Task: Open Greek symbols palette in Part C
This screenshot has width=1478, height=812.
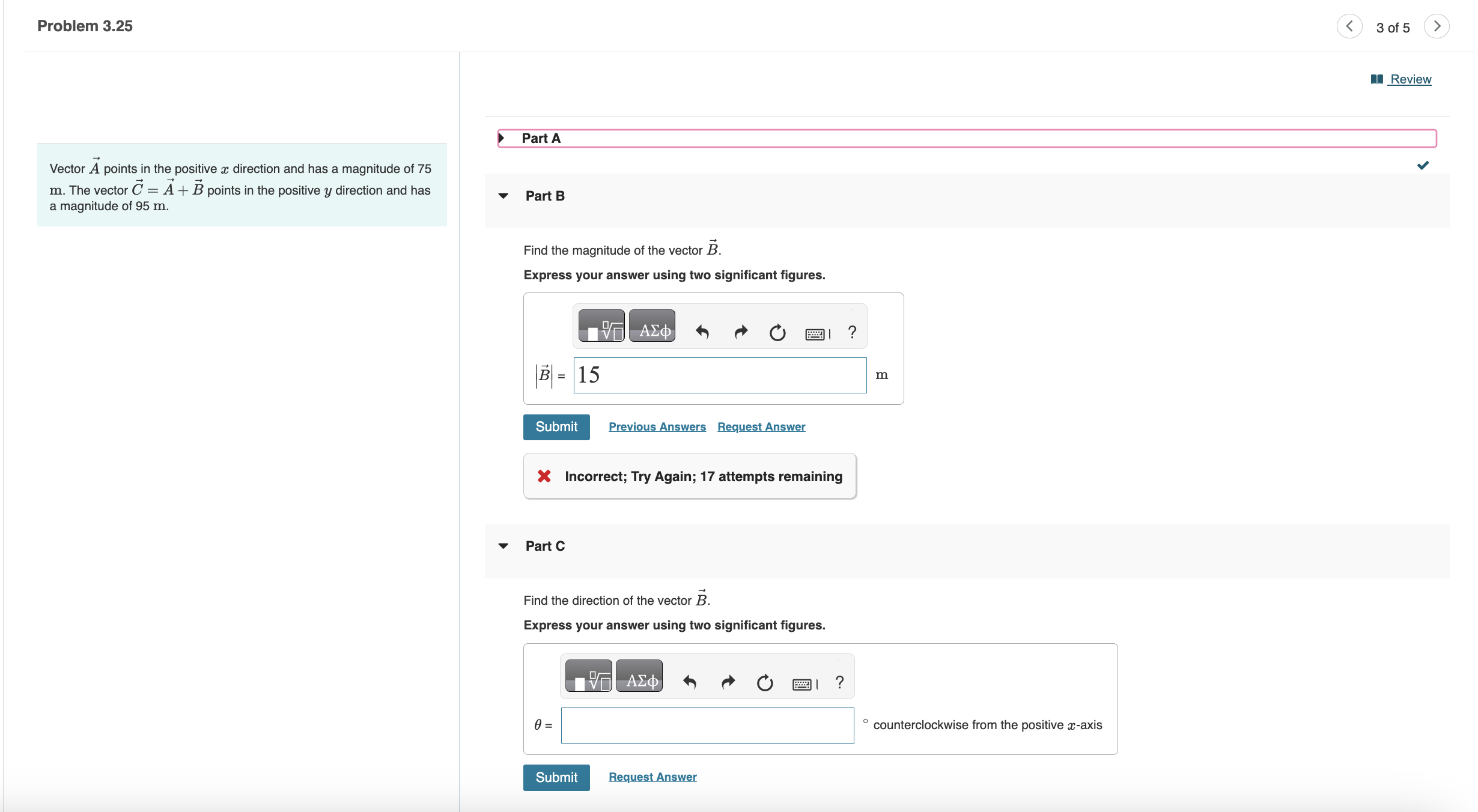Action: pos(640,677)
